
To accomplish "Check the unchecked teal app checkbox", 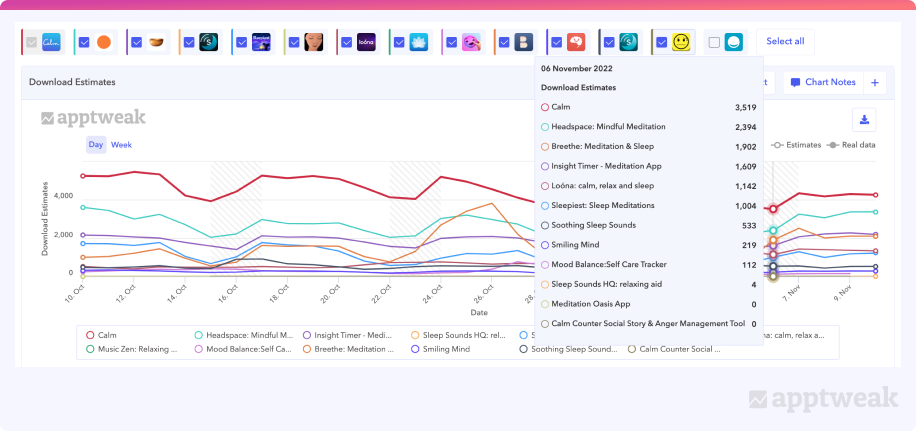I will 714,42.
